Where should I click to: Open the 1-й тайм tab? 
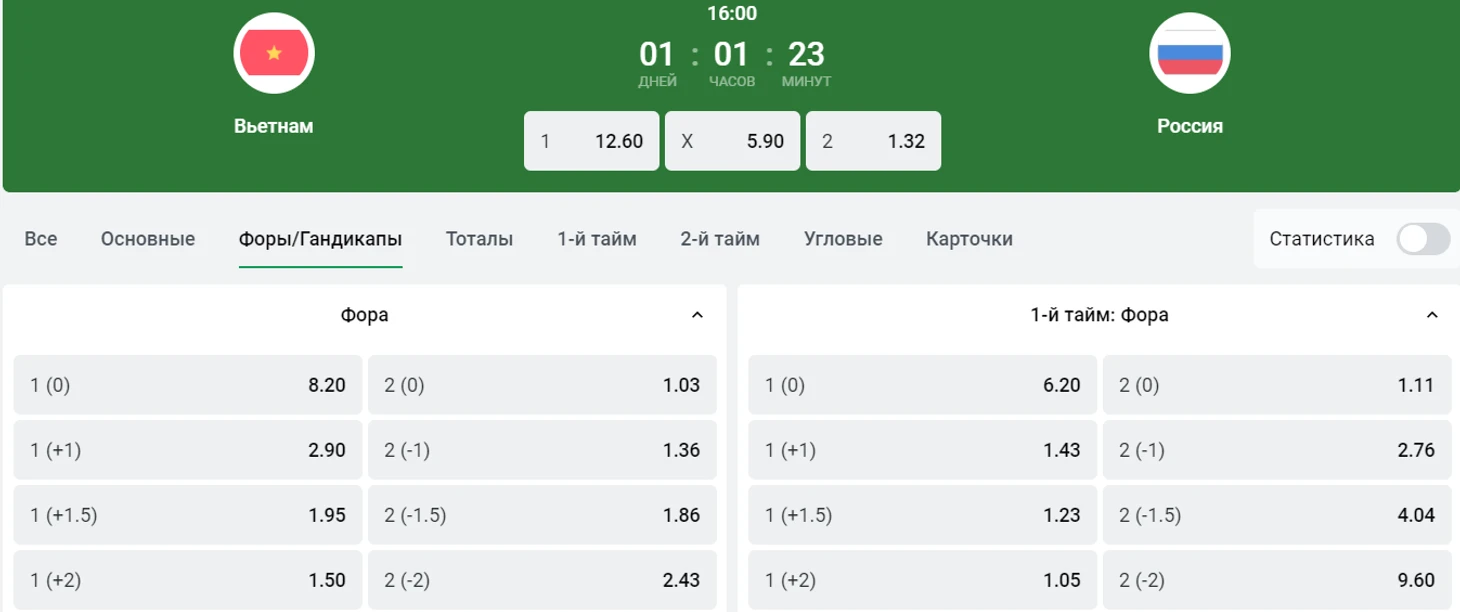[x=597, y=239]
